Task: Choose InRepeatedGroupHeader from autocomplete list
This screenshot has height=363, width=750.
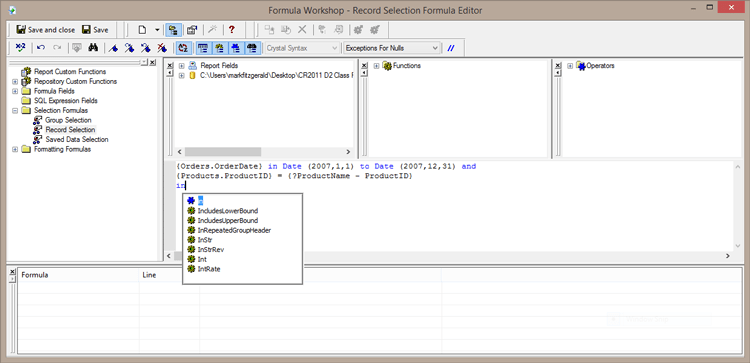Action: 234,230
